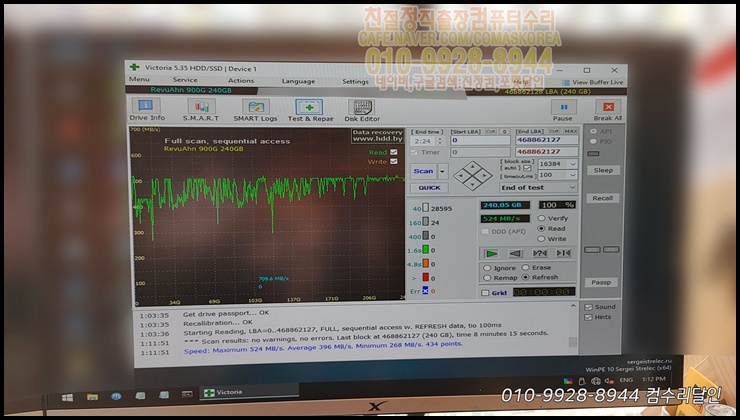The height and width of the screenshot is (420, 740).
Task: Toggle the block size auto checkbox
Action: click(527, 168)
